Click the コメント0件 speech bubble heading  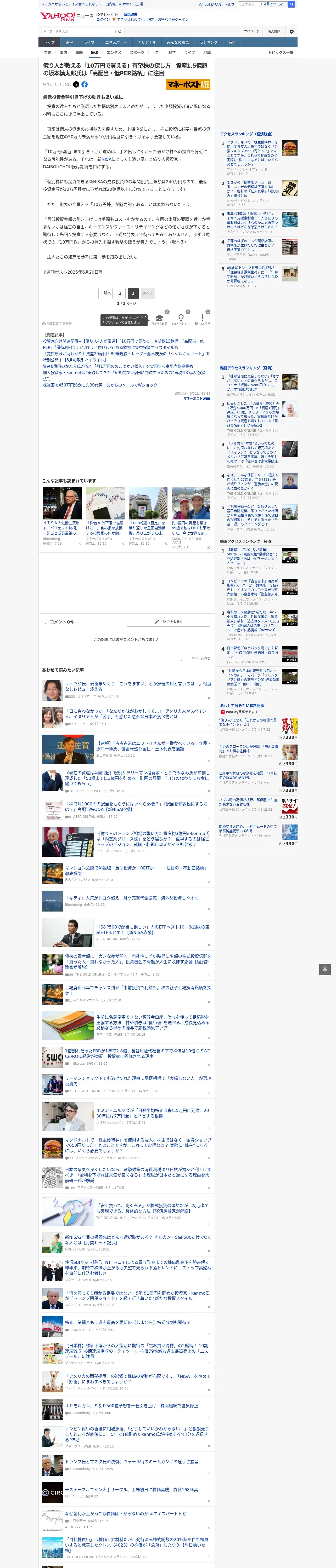pos(59,621)
